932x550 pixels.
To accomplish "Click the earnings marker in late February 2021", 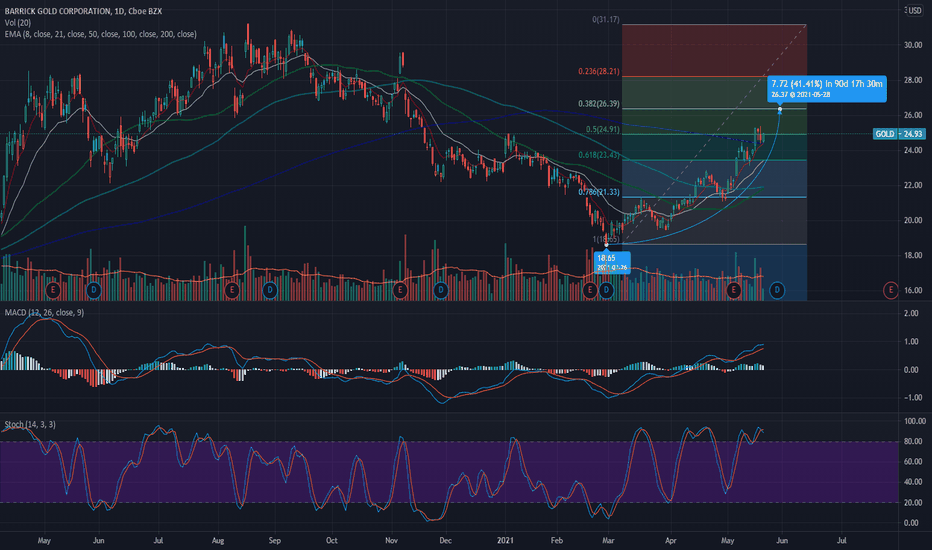I will tap(590, 290).
